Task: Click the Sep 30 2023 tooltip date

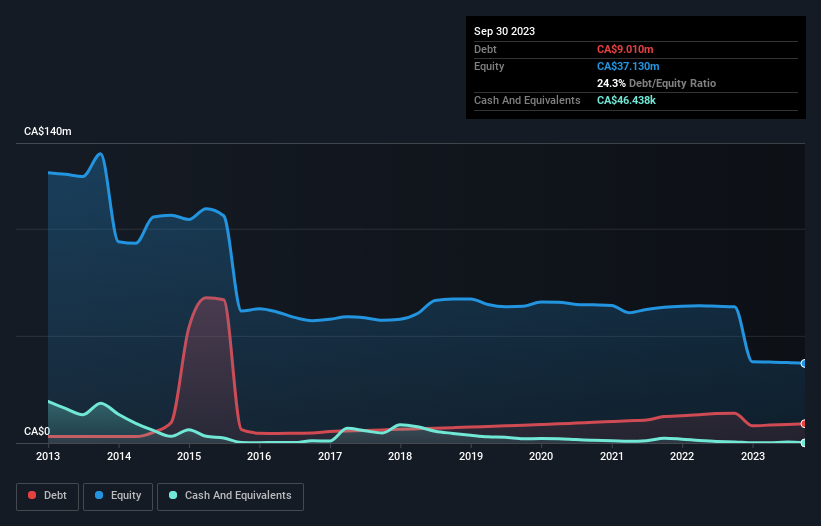Action: pos(504,31)
